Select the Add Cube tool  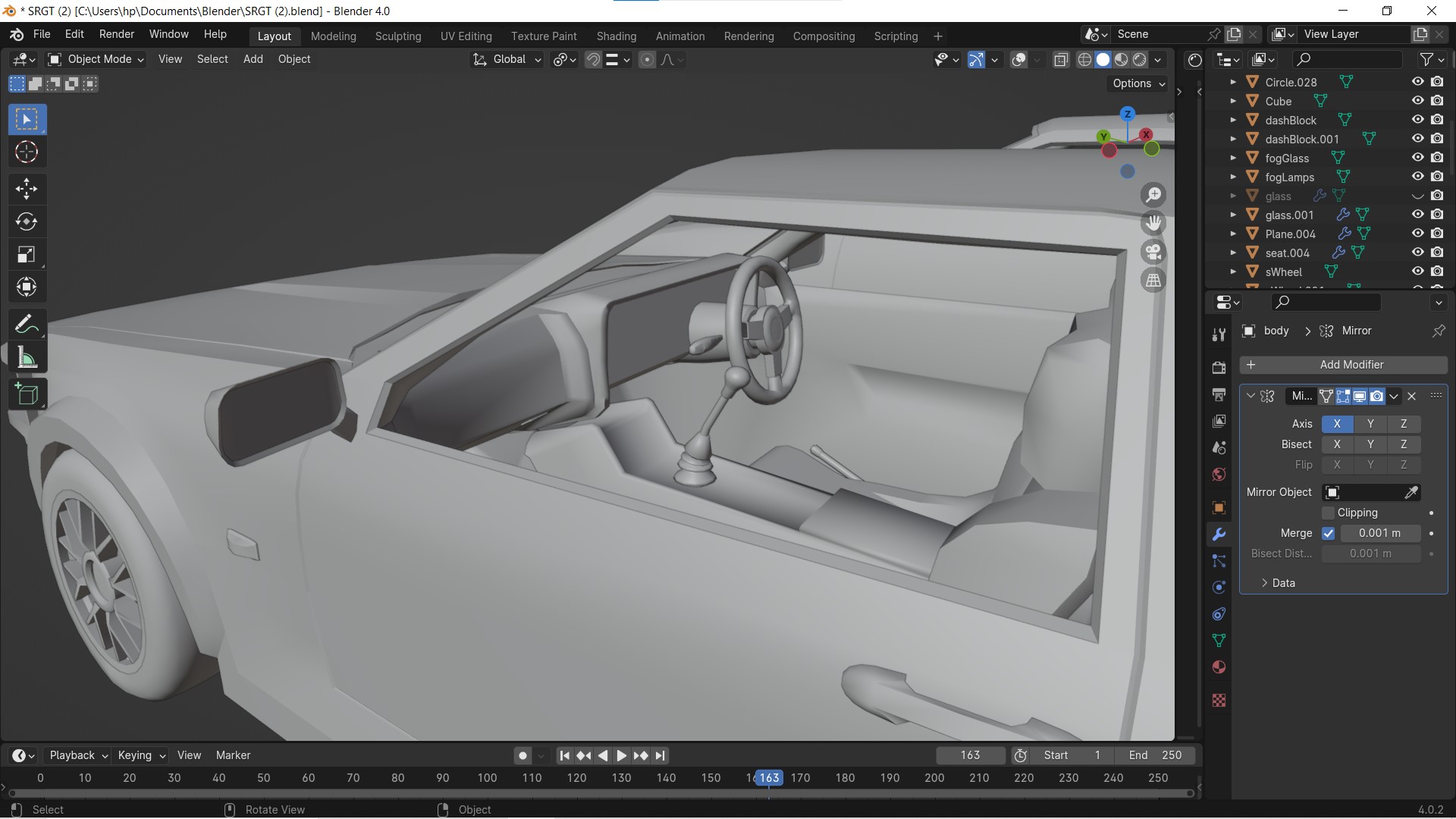27,394
